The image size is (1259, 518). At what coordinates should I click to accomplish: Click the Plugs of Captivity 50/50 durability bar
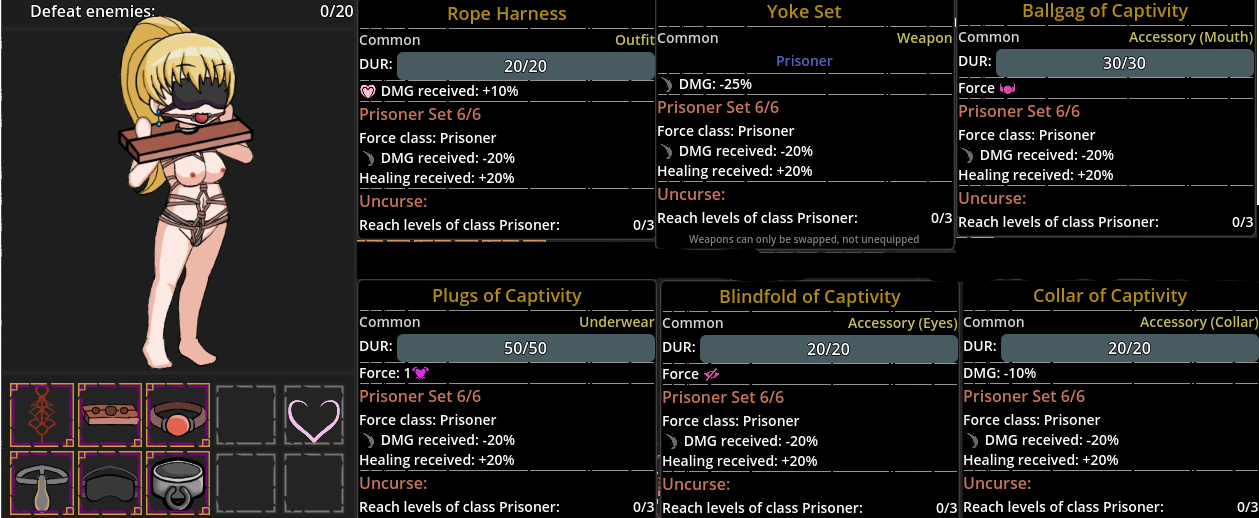tap(526, 348)
